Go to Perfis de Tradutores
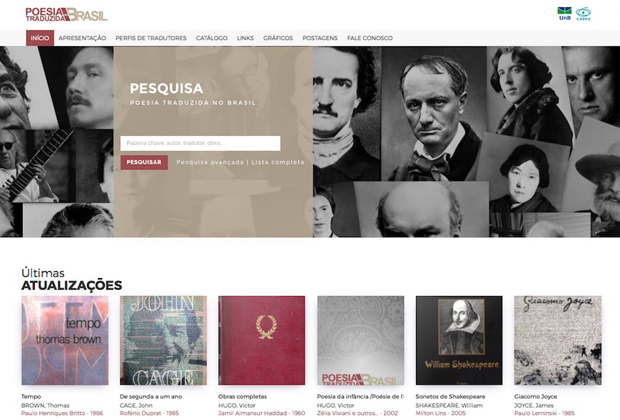This screenshot has height=420, width=620. pos(151,38)
